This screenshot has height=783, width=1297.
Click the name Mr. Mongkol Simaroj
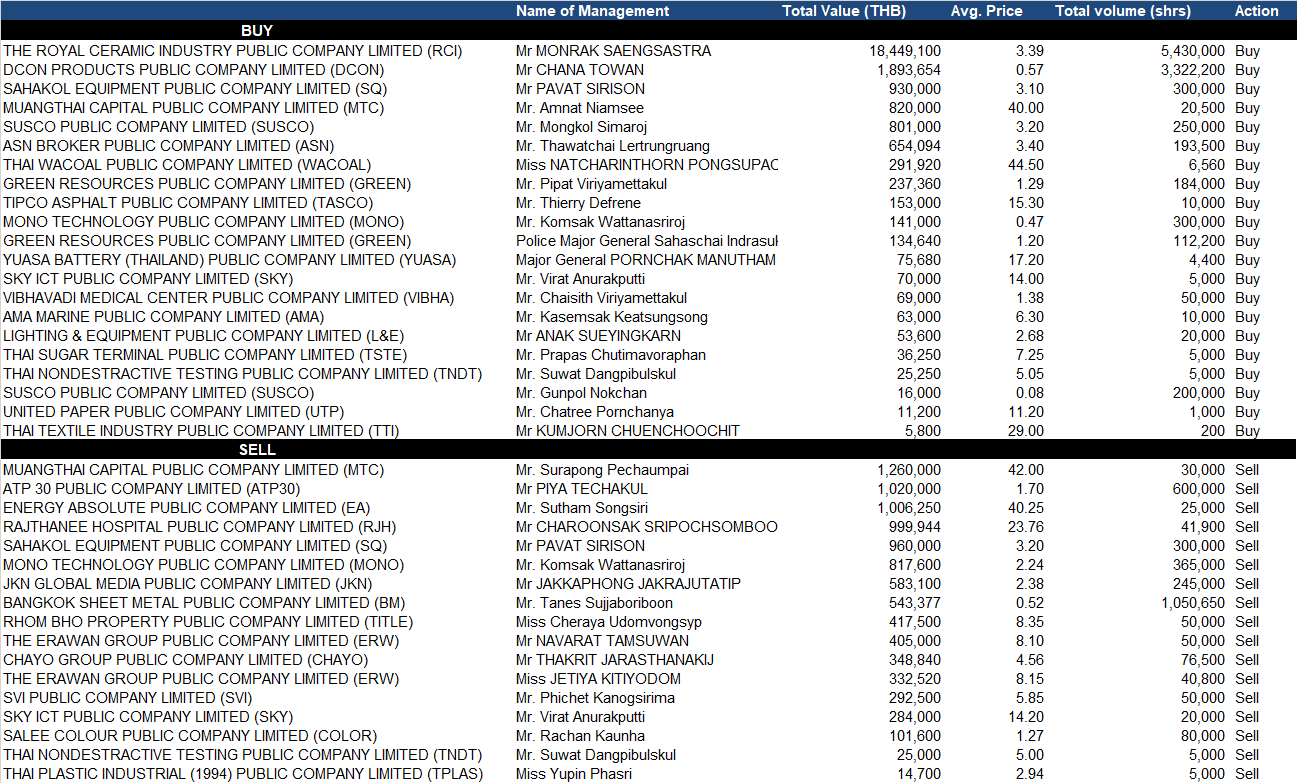582,126
